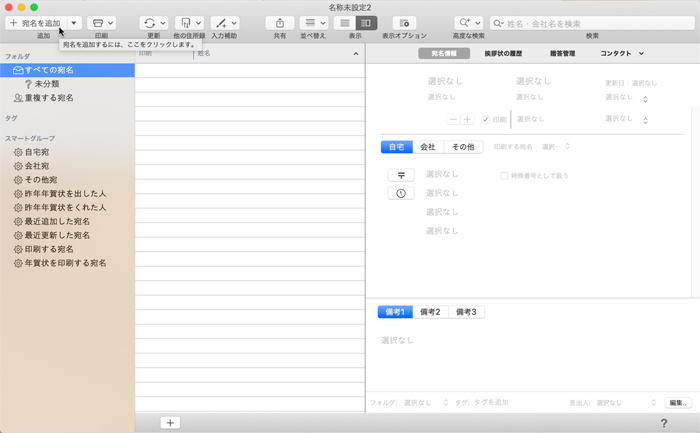Enable 特殊番号として扱う checkbox
This screenshot has width=700, height=433.
pyautogui.click(x=505, y=175)
